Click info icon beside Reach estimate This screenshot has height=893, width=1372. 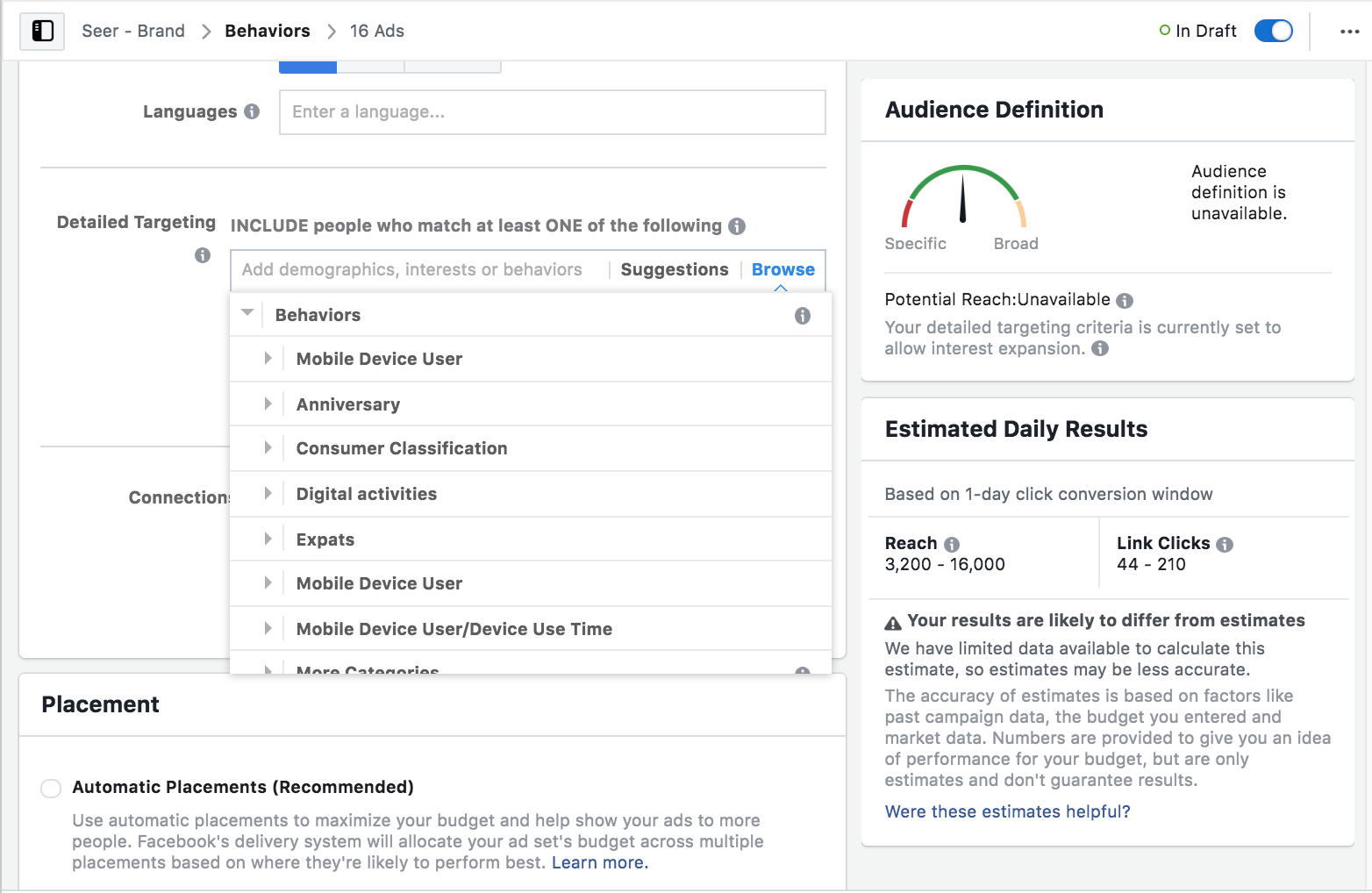pyautogui.click(x=952, y=545)
